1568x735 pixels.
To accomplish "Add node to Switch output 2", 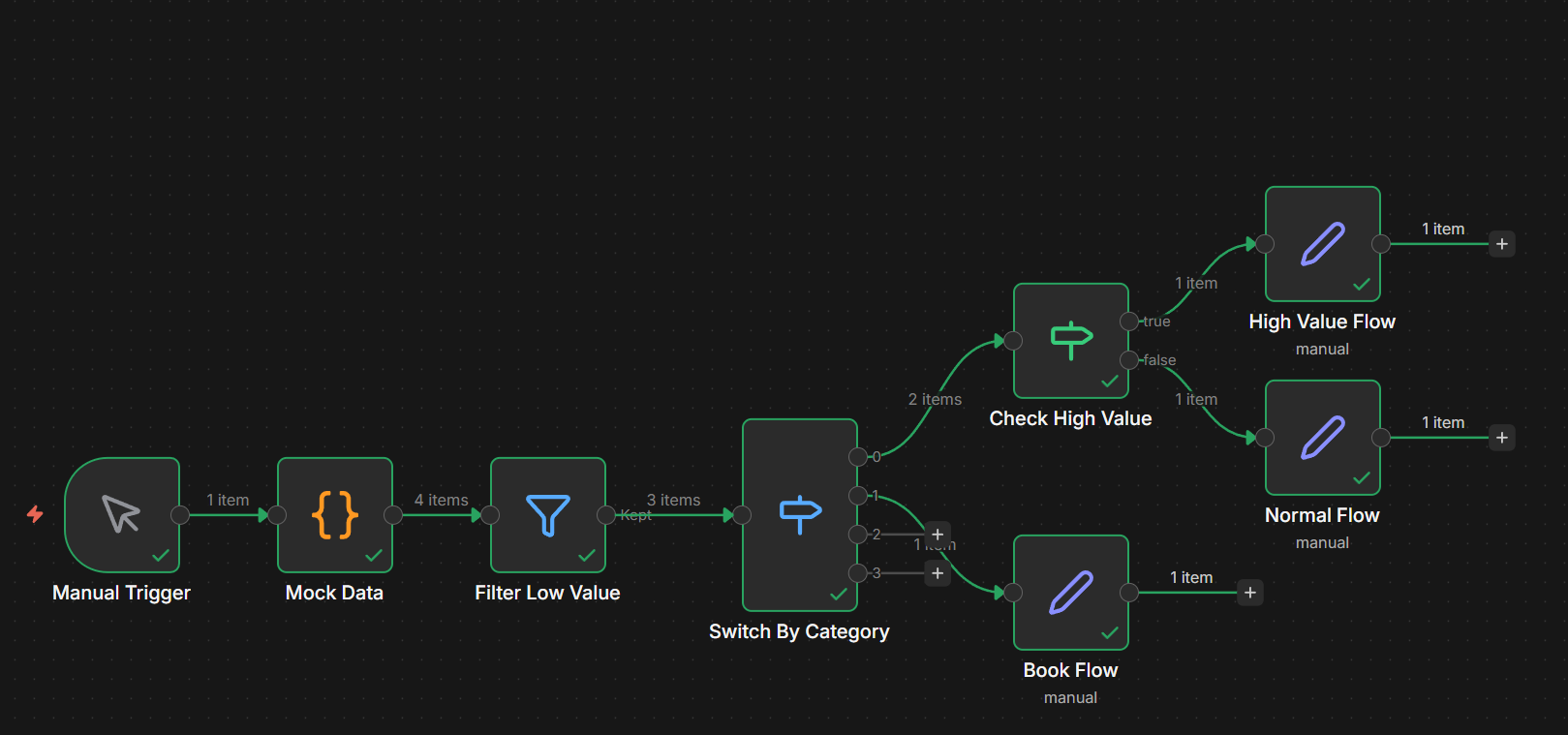I will click(x=938, y=535).
